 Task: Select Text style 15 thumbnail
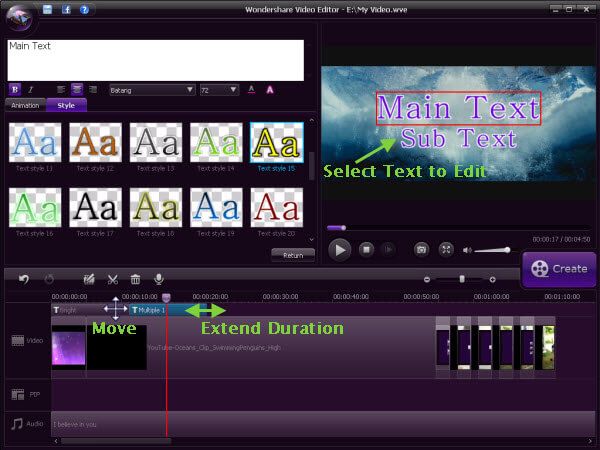(277, 143)
